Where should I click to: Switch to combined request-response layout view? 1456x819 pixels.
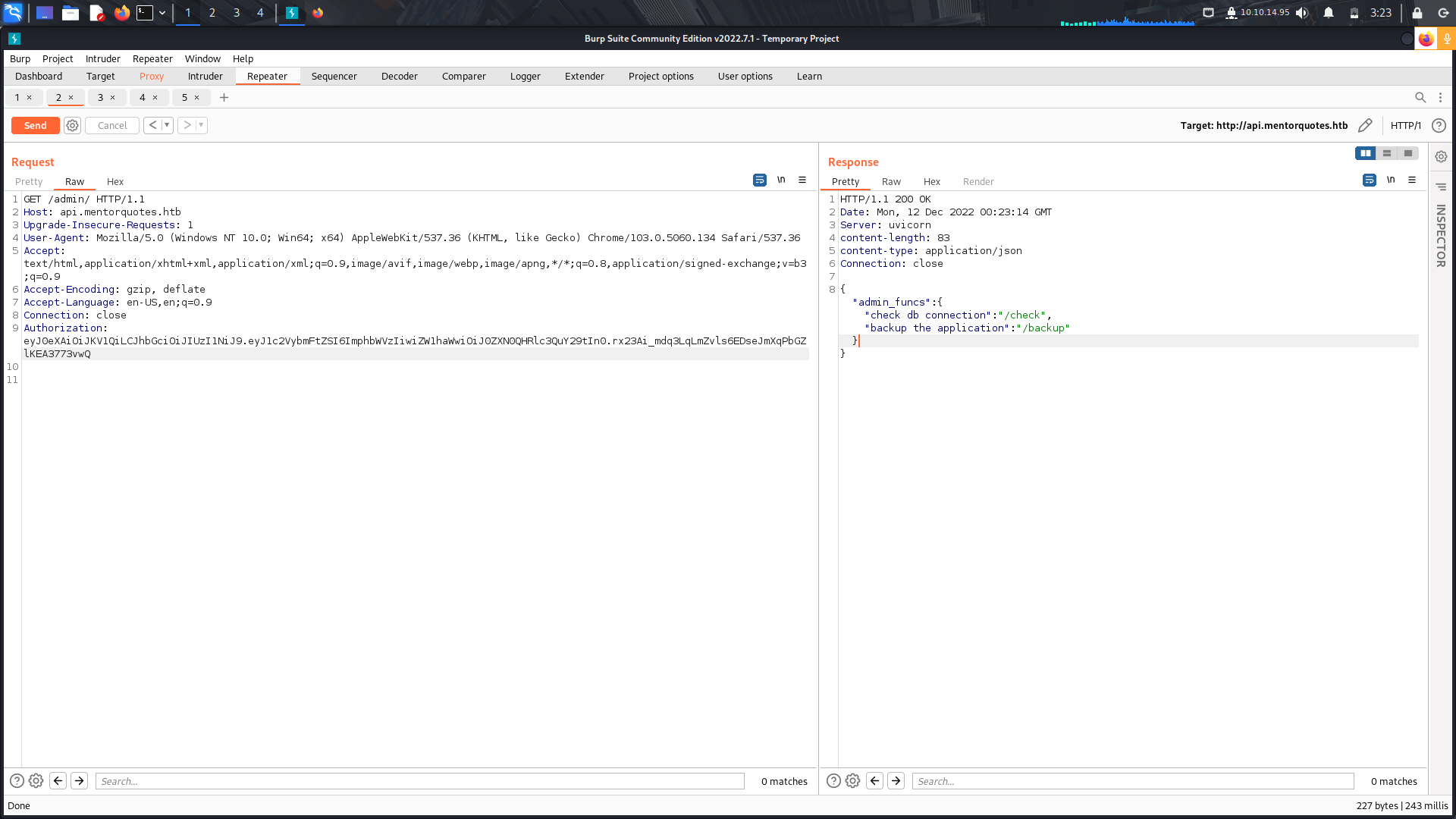click(x=1407, y=153)
